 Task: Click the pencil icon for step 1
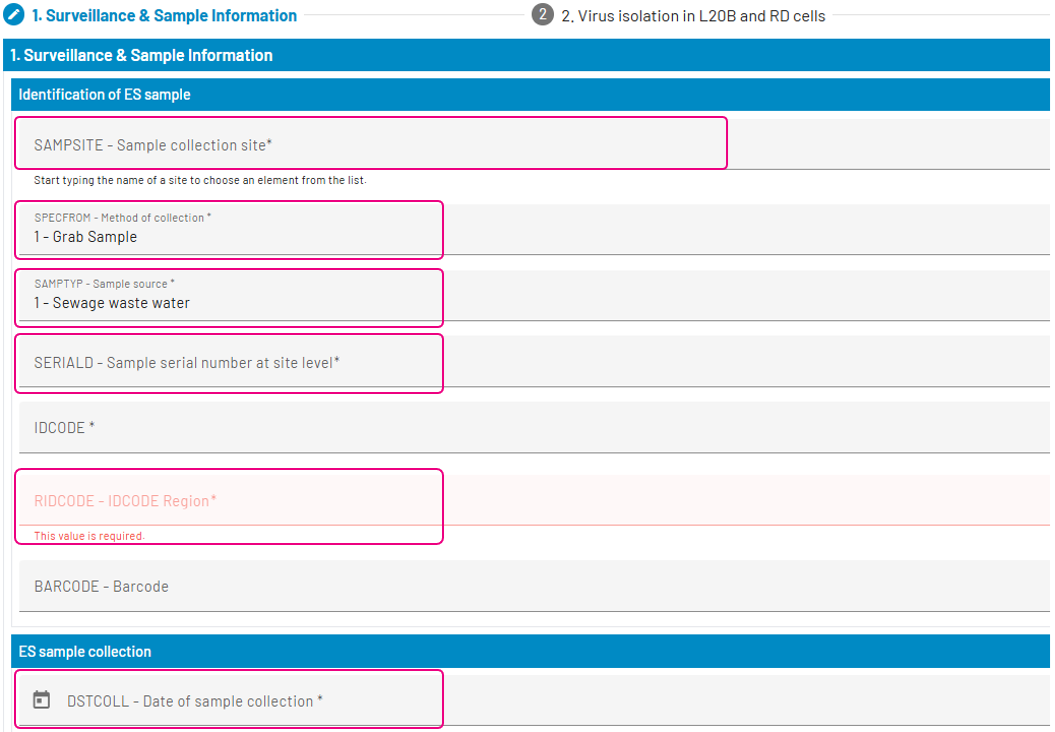[x=14, y=15]
